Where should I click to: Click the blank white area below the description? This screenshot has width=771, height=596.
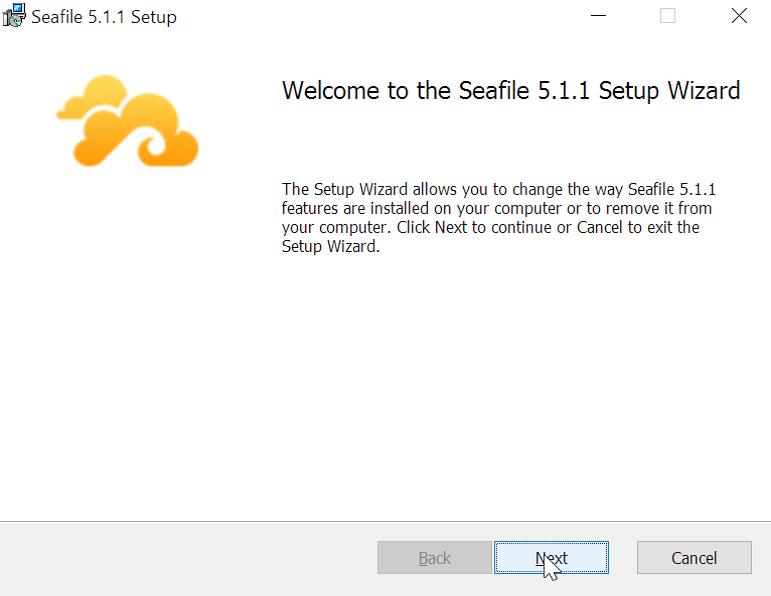[x=511, y=384]
